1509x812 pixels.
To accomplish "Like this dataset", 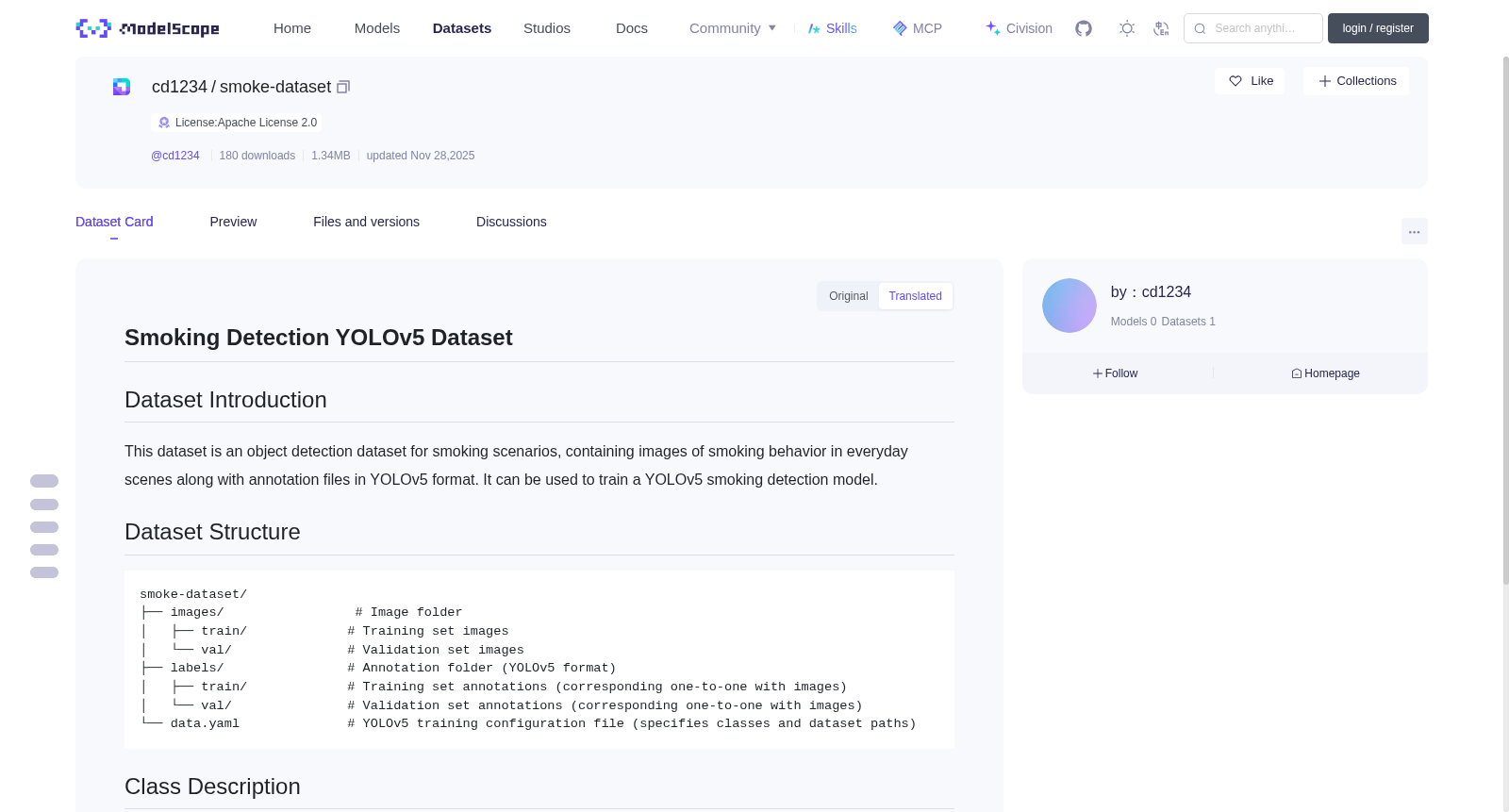I will click(1250, 81).
